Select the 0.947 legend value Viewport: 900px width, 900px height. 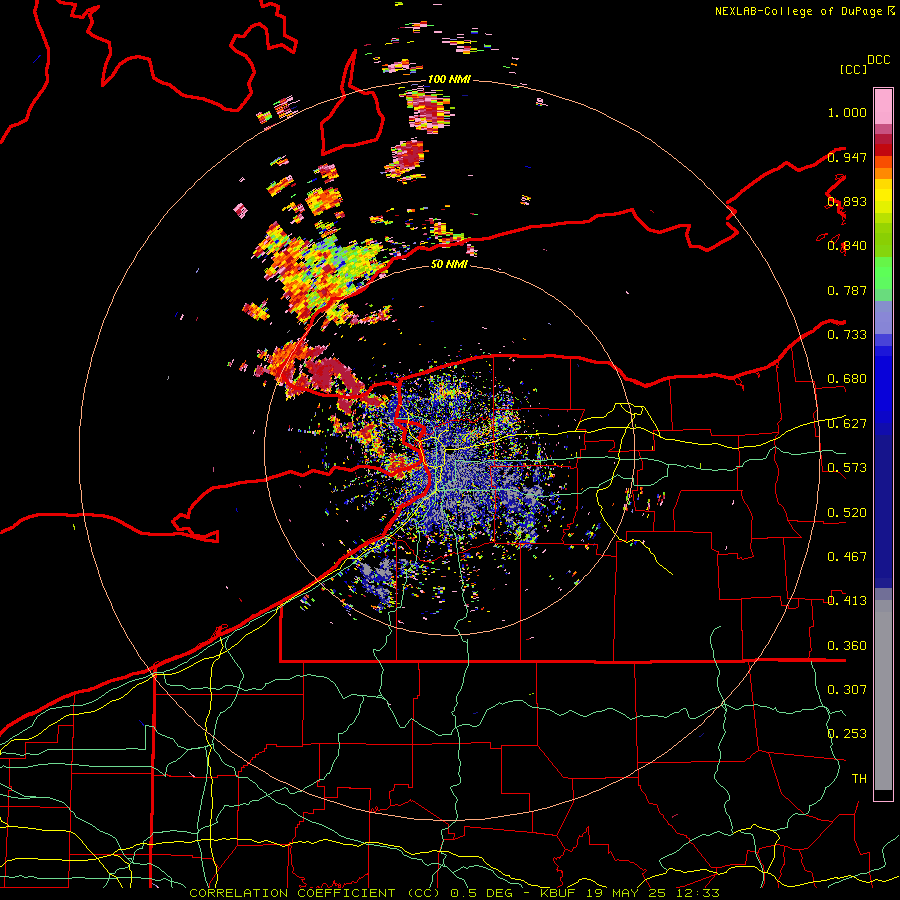click(x=847, y=157)
